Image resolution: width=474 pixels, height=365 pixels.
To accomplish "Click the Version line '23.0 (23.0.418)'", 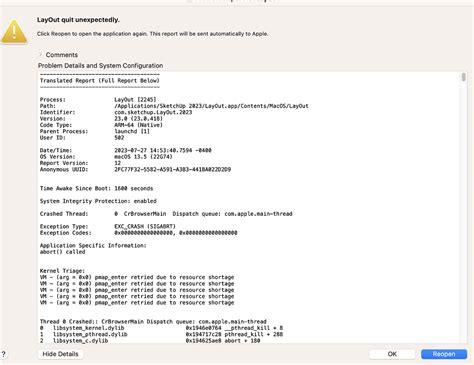I will [x=101, y=119].
